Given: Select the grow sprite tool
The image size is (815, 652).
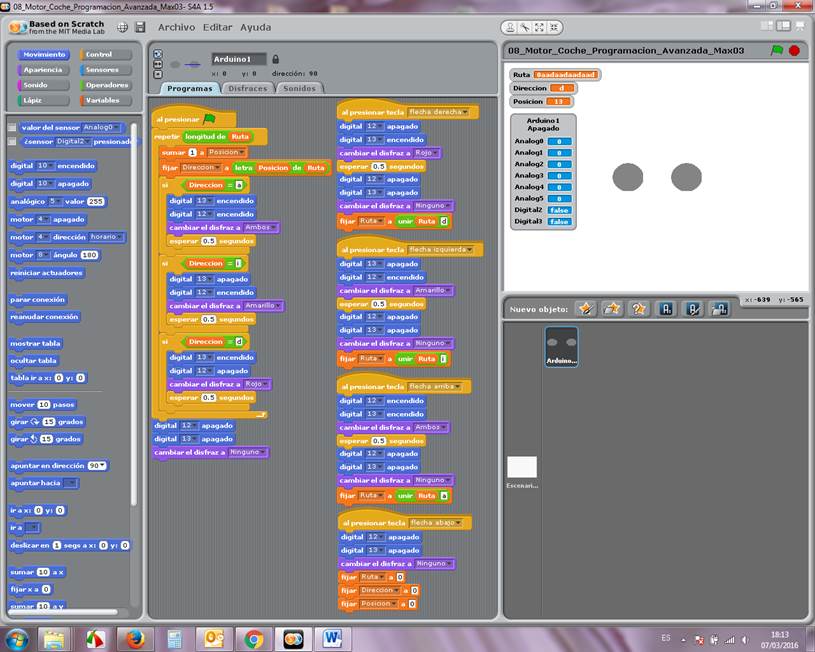Looking at the screenshot, I should point(540,28).
